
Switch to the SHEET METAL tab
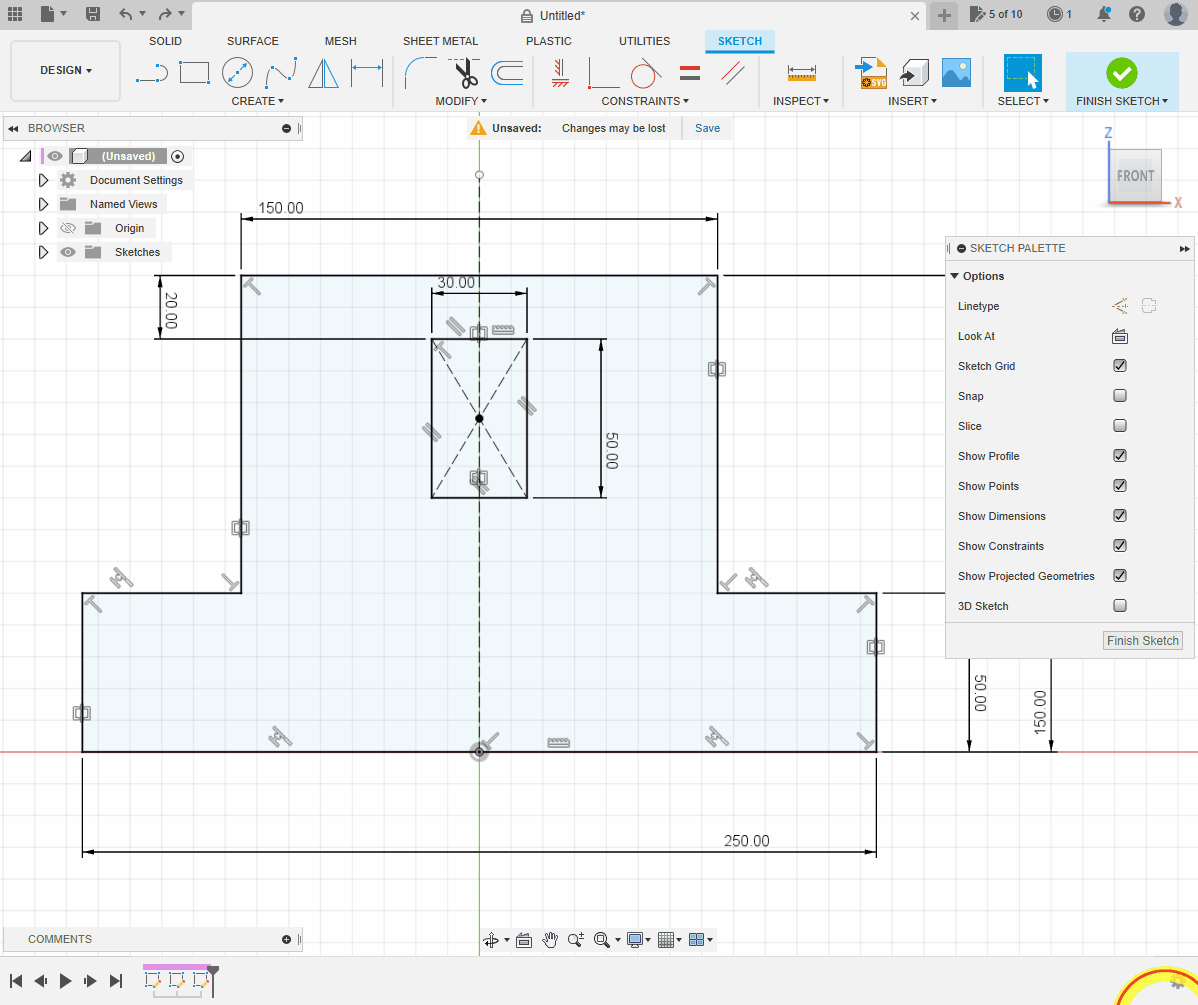tap(440, 41)
